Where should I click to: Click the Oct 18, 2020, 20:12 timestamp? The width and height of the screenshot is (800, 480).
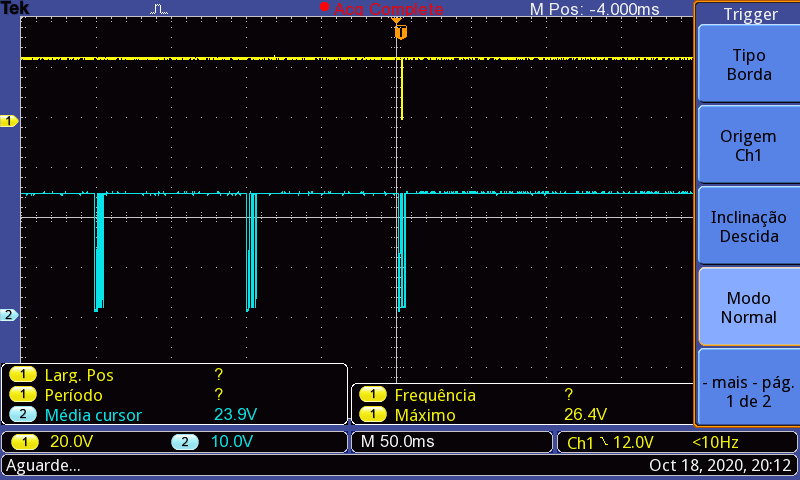tap(720, 465)
